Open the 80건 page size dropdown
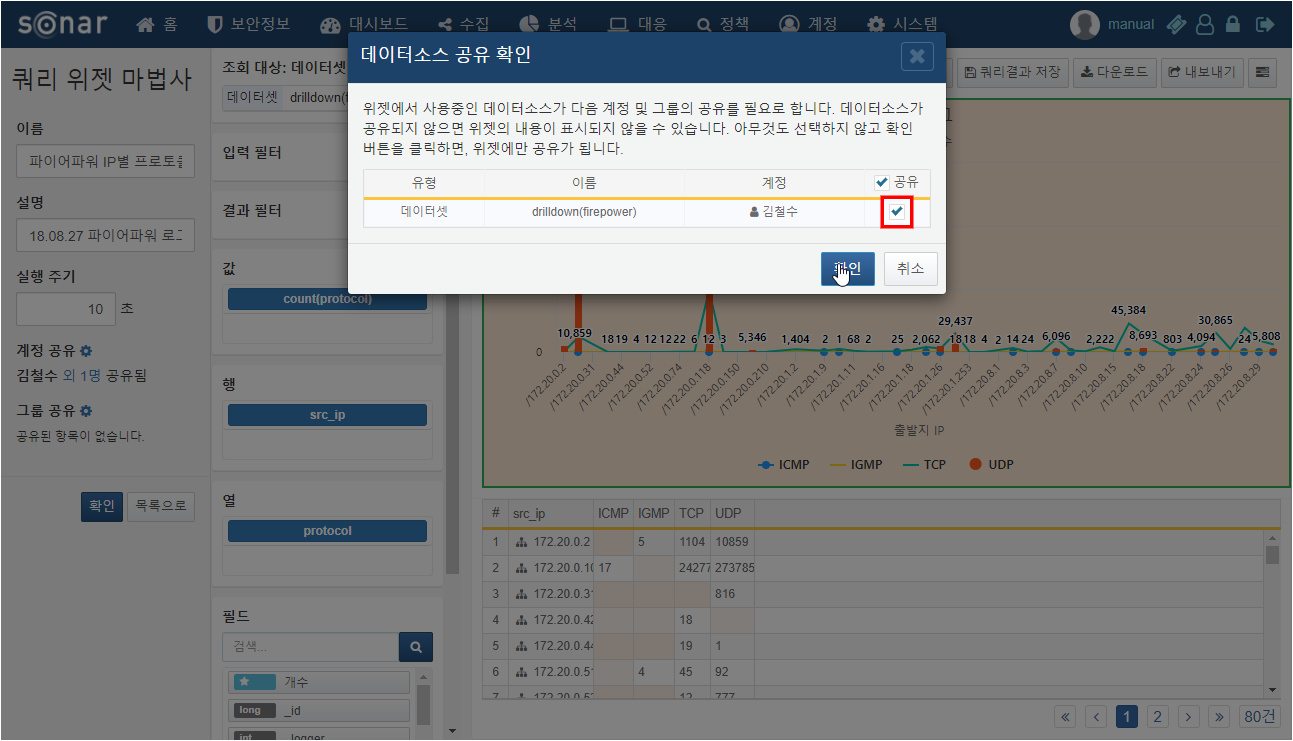Image resolution: width=1293 pixels, height=741 pixels. click(x=1259, y=716)
